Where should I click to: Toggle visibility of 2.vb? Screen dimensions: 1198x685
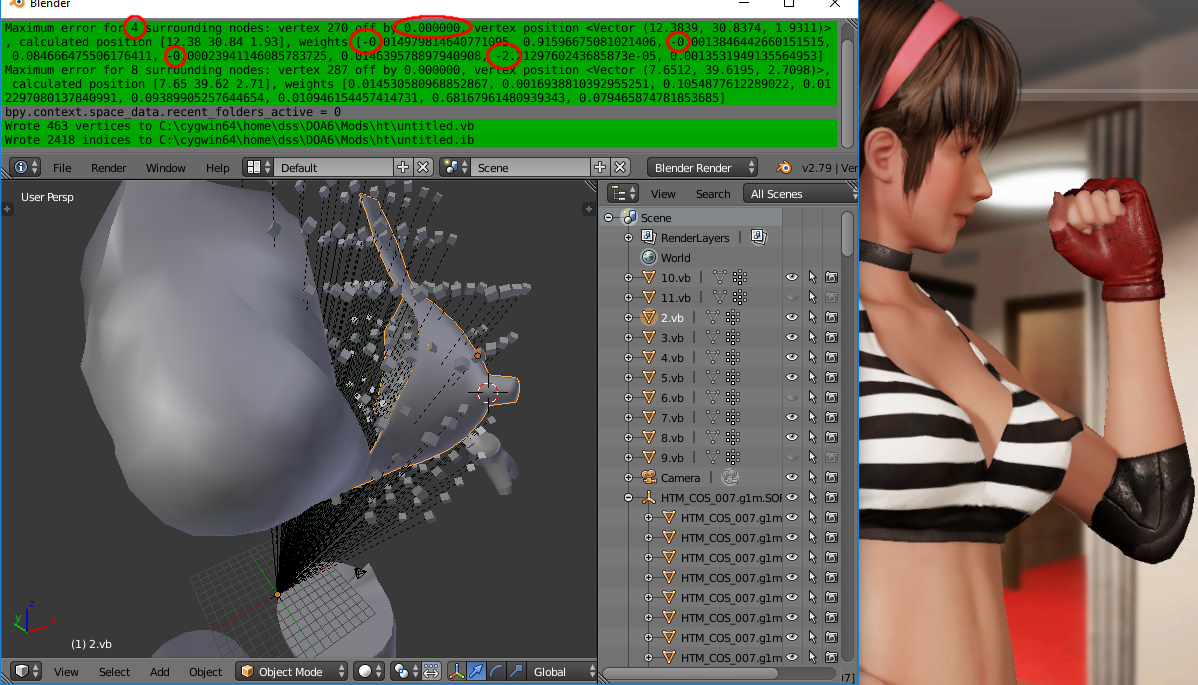coord(792,318)
